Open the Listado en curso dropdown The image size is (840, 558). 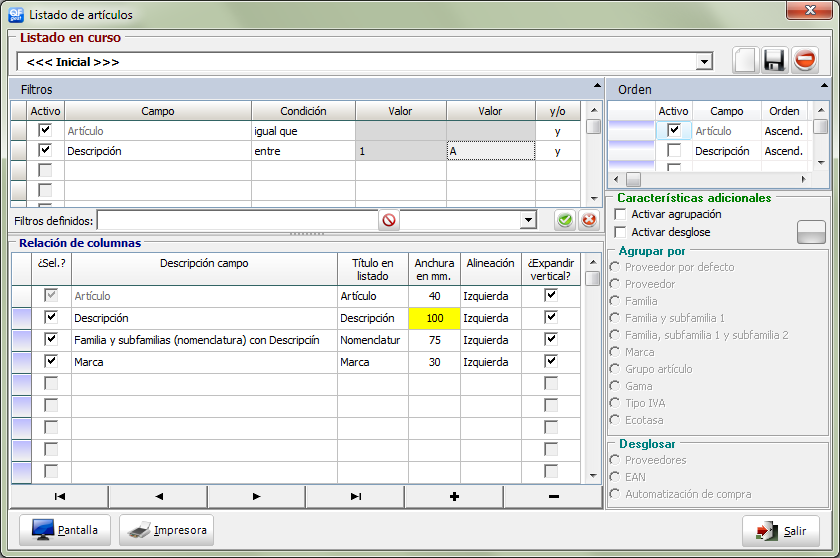(704, 62)
